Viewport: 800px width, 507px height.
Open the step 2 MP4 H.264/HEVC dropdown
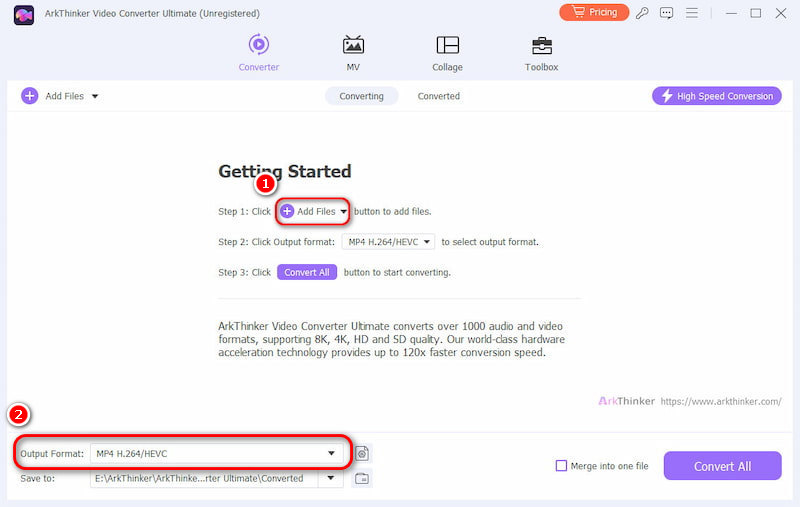pos(388,242)
